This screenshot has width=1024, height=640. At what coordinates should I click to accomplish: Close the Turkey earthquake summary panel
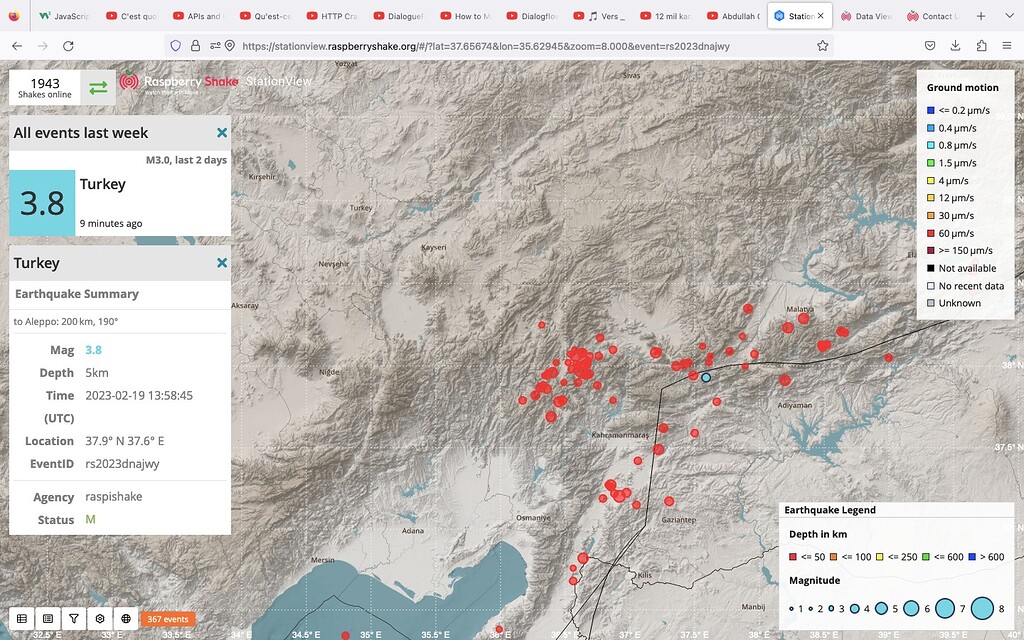click(222, 263)
